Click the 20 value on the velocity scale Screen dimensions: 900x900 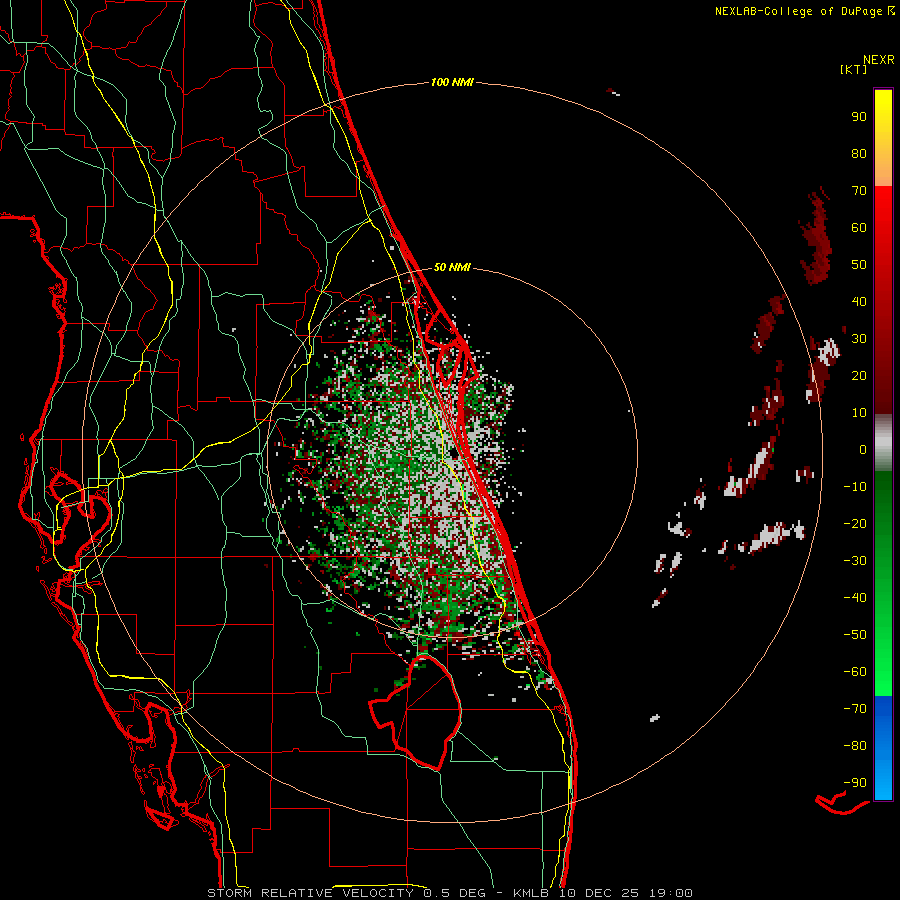[859, 376]
